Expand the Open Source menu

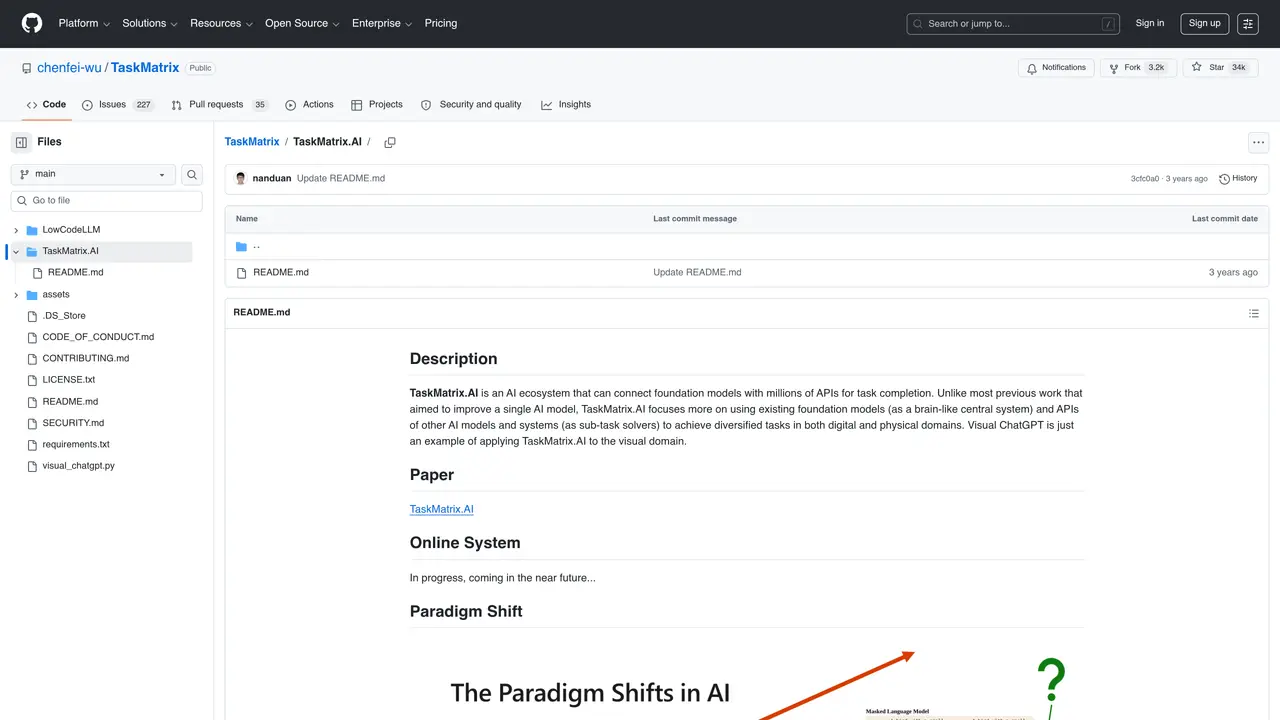(x=302, y=23)
